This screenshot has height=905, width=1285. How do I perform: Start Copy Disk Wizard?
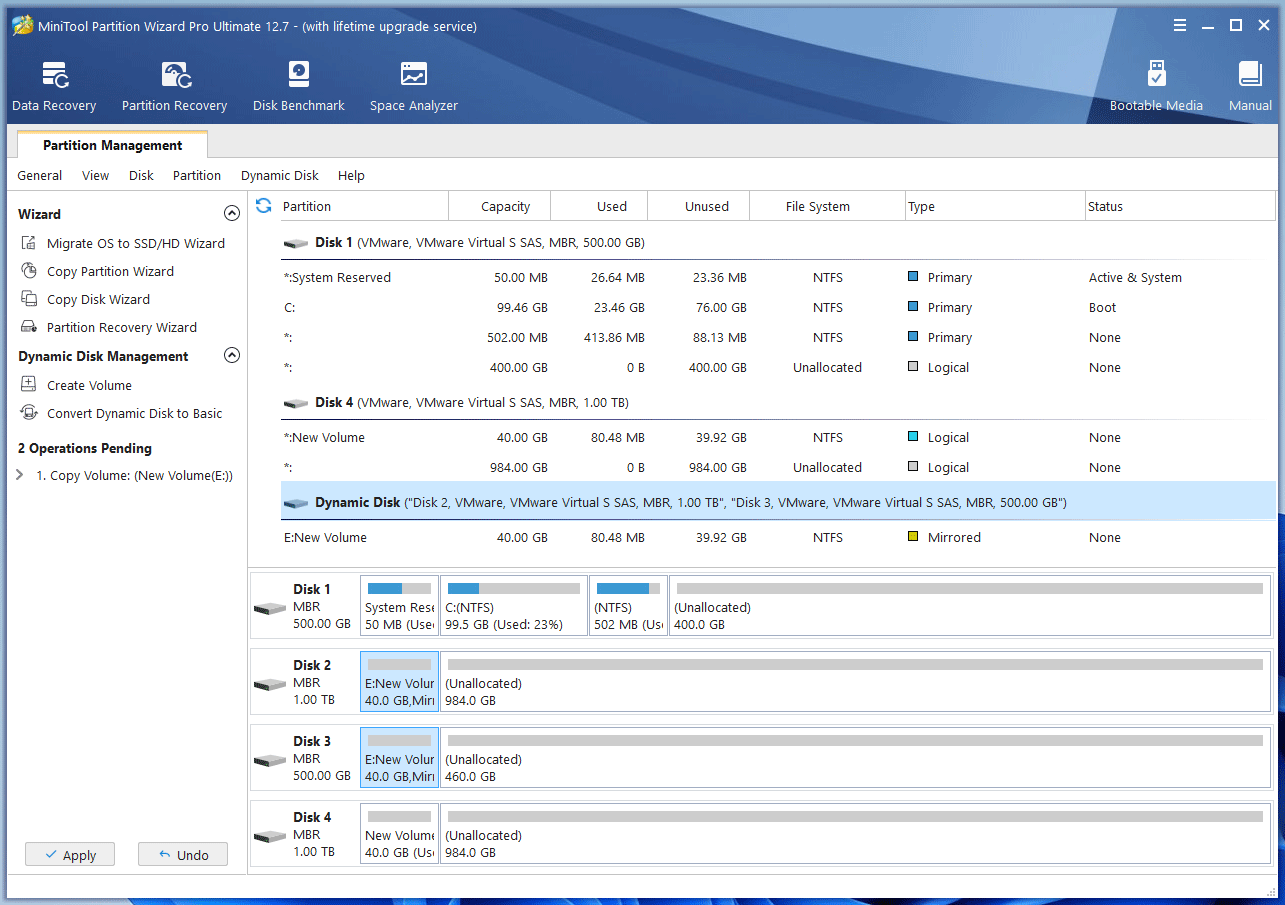point(87,299)
